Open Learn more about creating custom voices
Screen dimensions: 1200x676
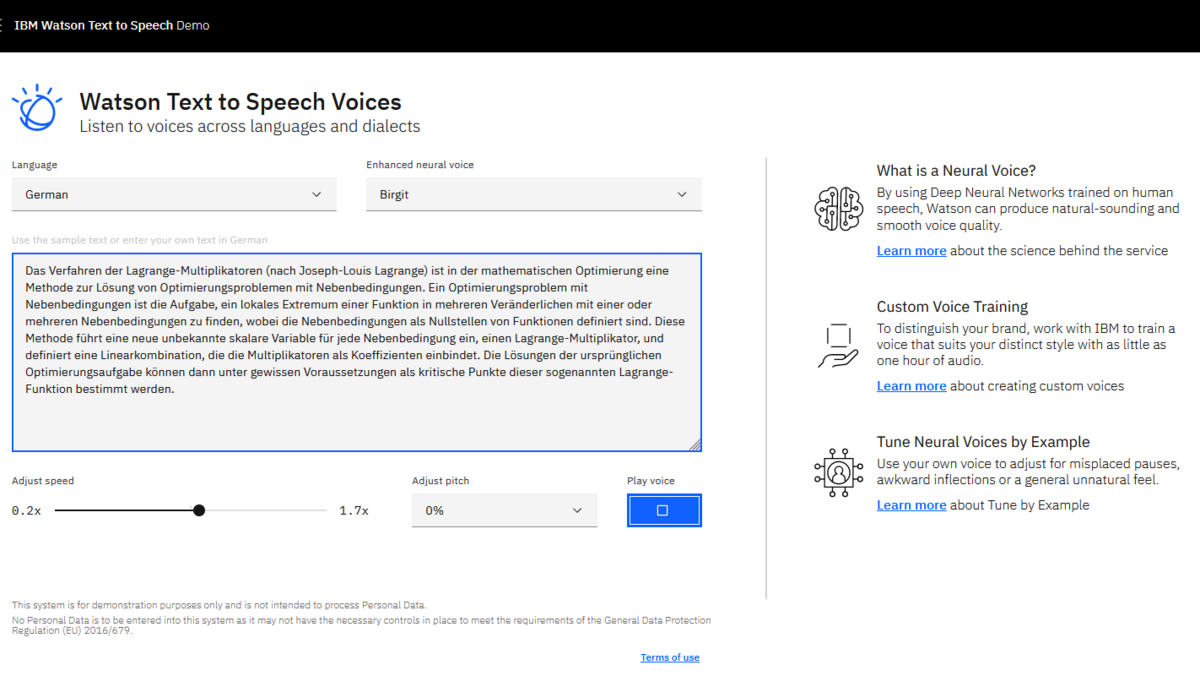click(x=911, y=386)
